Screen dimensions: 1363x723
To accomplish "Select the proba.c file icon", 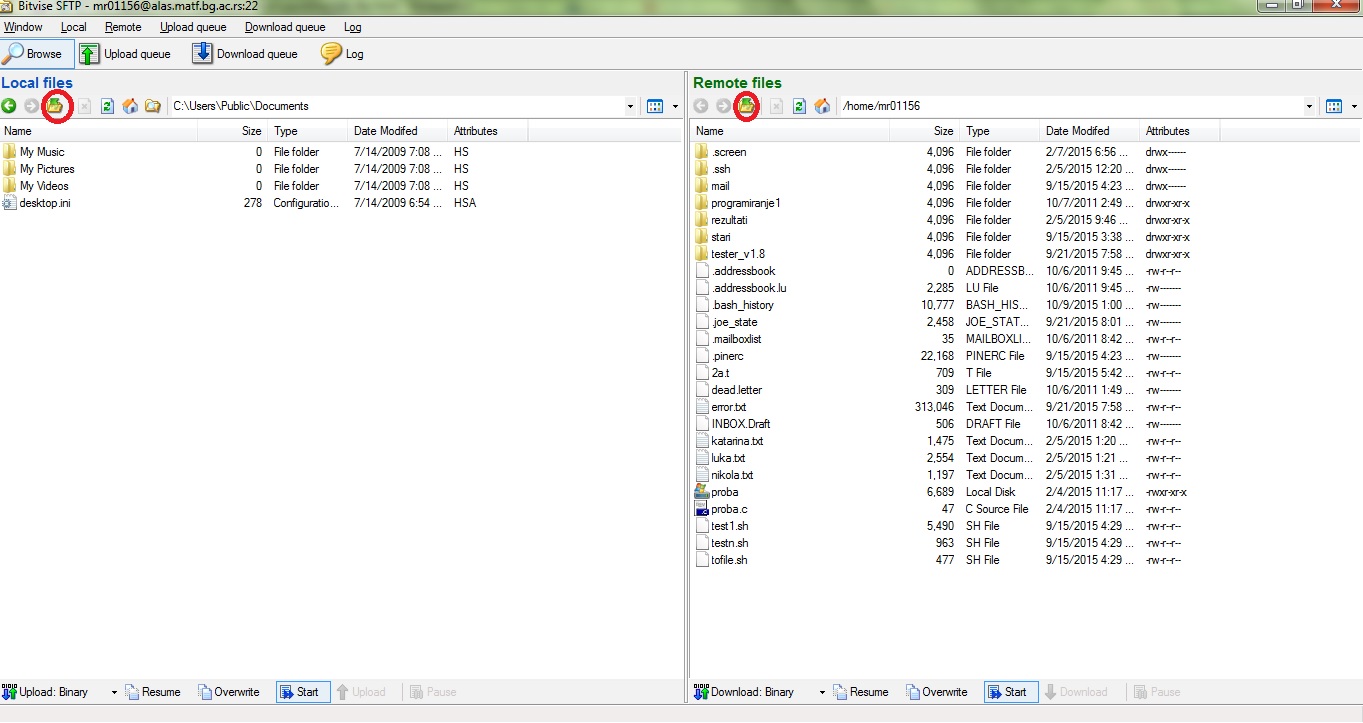I will point(702,509).
